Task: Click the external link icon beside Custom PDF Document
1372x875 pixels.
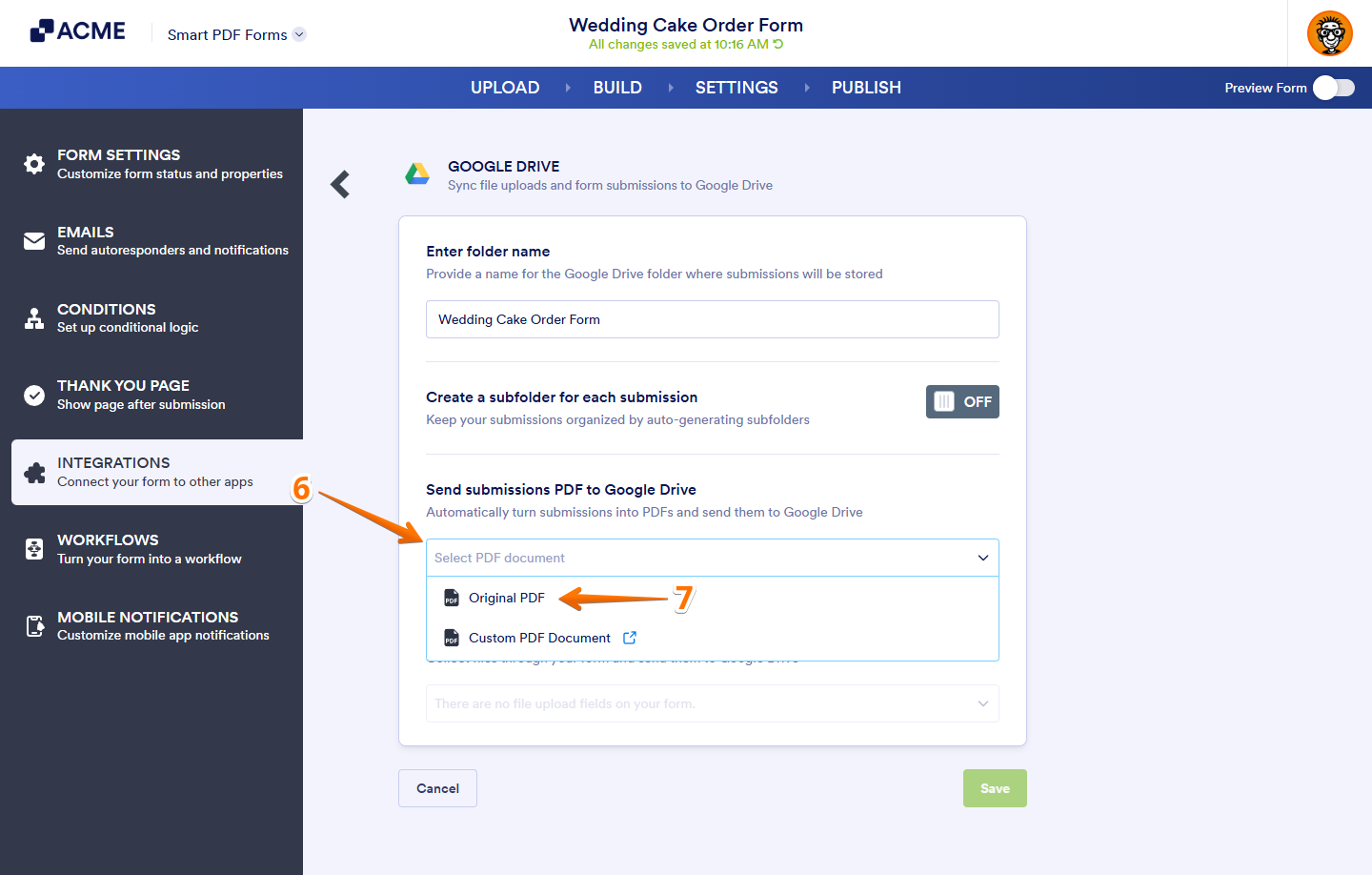Action: pyautogui.click(x=630, y=637)
